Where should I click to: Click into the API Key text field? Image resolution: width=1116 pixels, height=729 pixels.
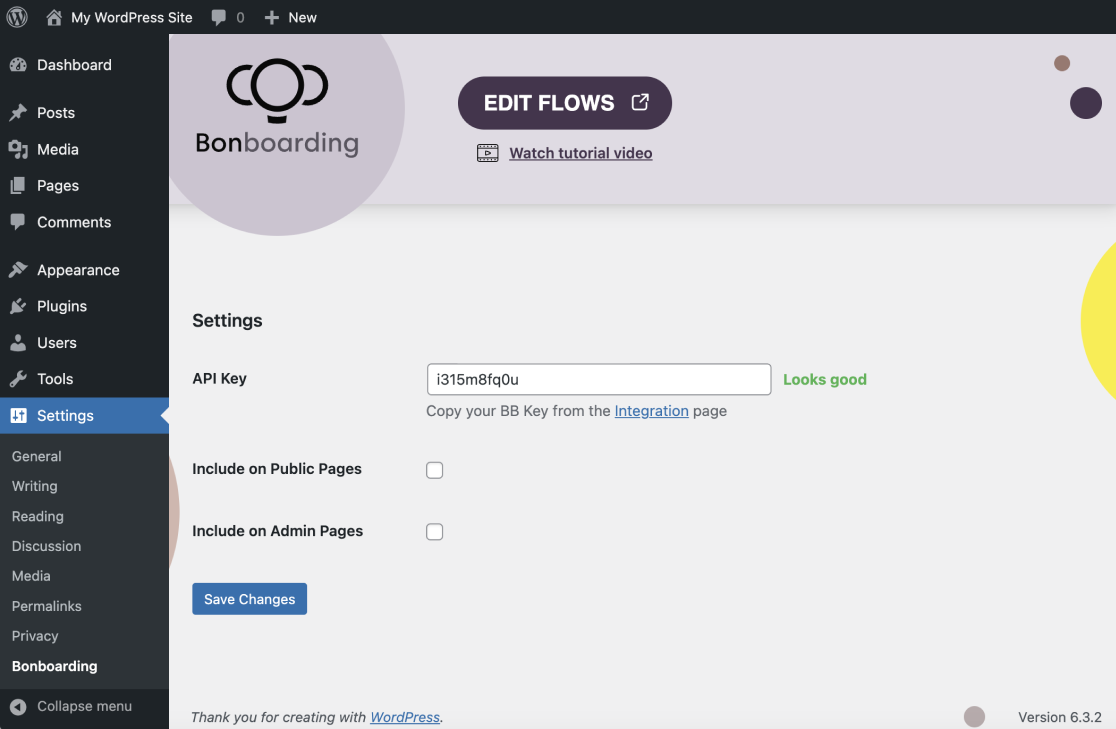pos(598,379)
